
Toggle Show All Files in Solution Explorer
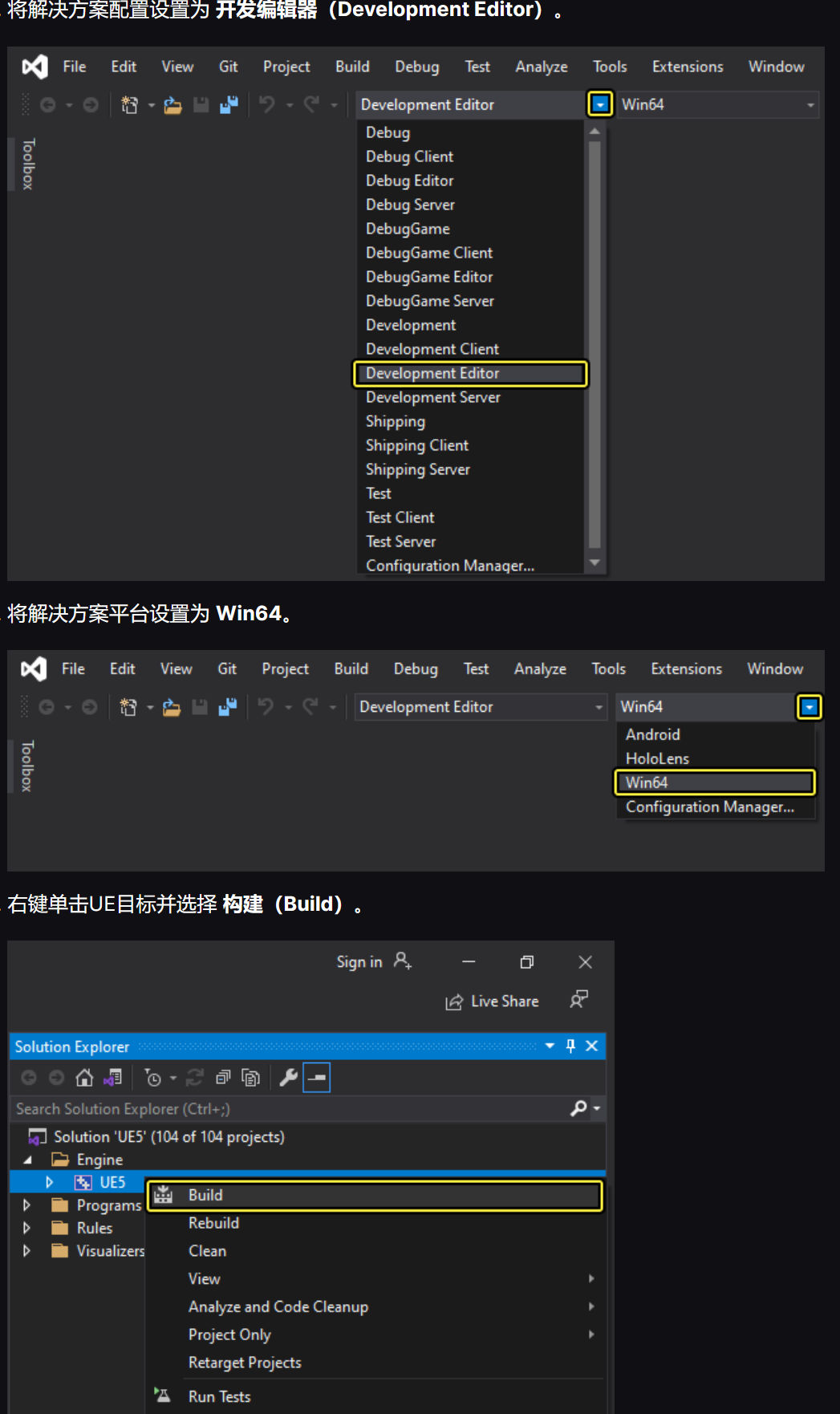coord(251,1078)
